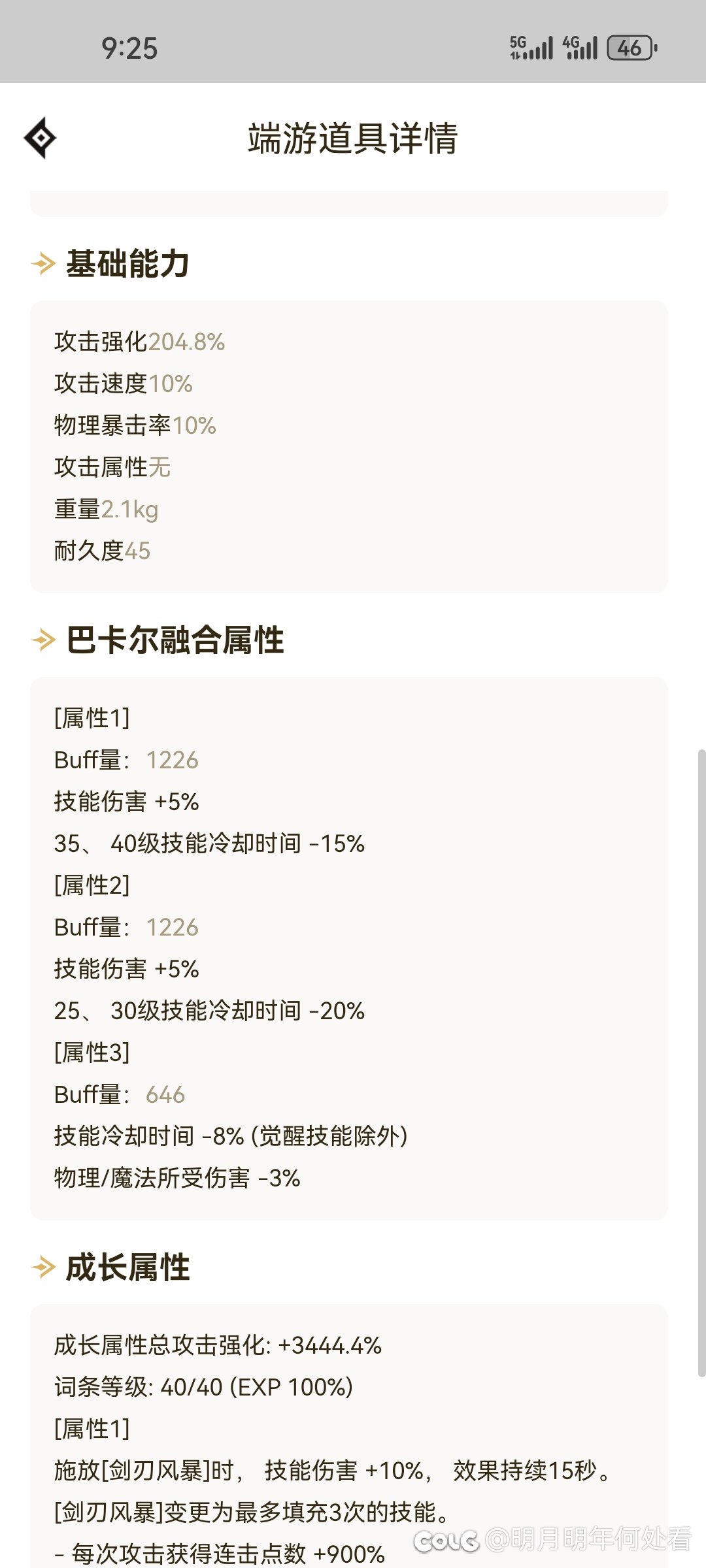Tap the 基础能力 section heading

[127, 264]
